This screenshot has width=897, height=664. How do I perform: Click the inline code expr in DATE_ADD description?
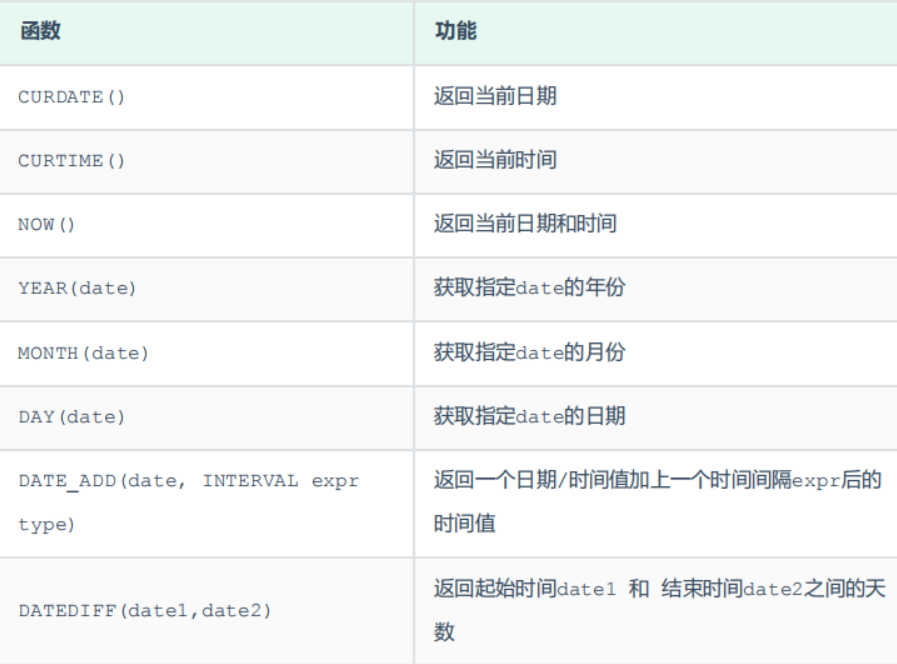(x=815, y=481)
